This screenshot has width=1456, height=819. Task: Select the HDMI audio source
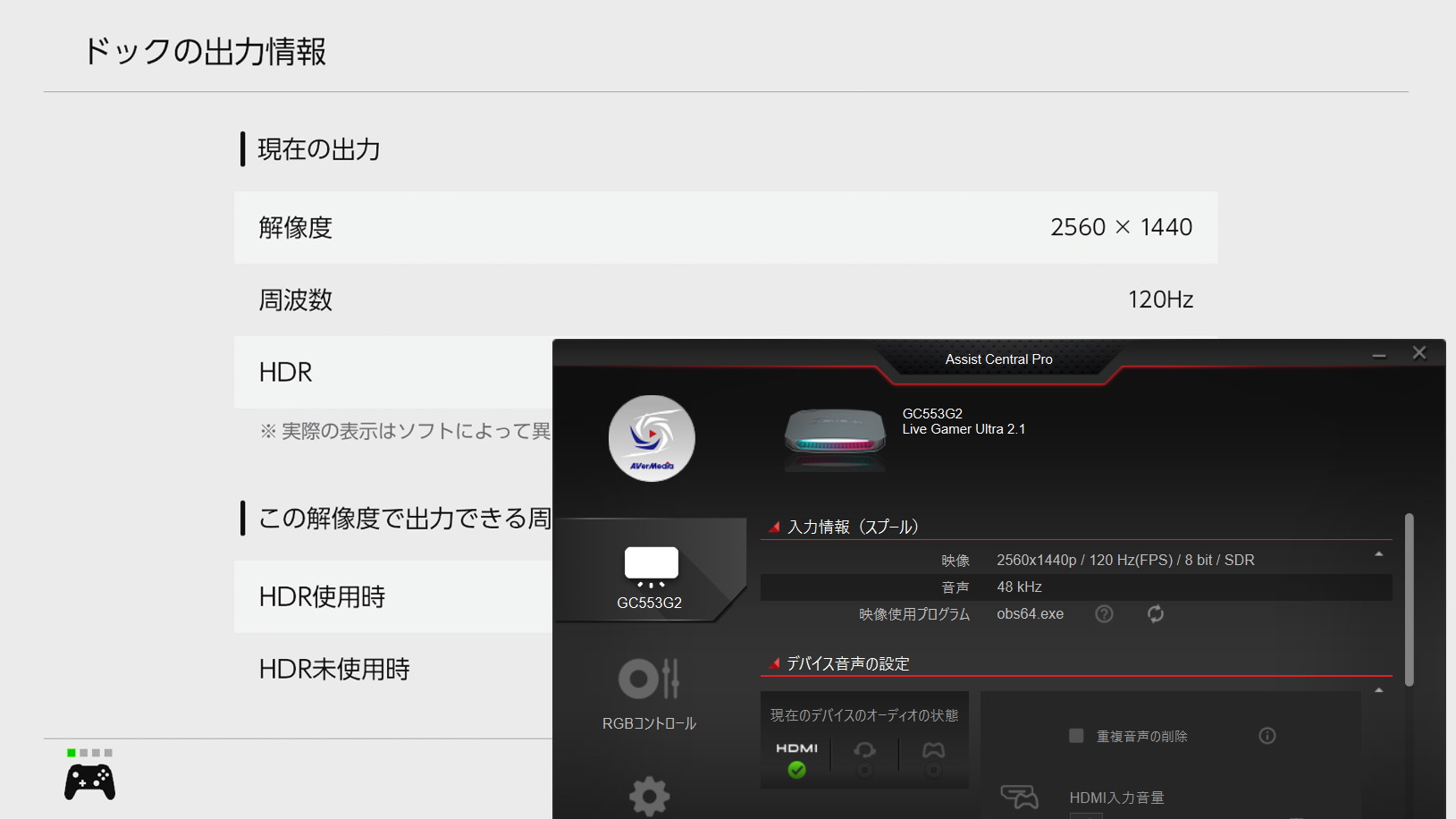click(x=796, y=758)
